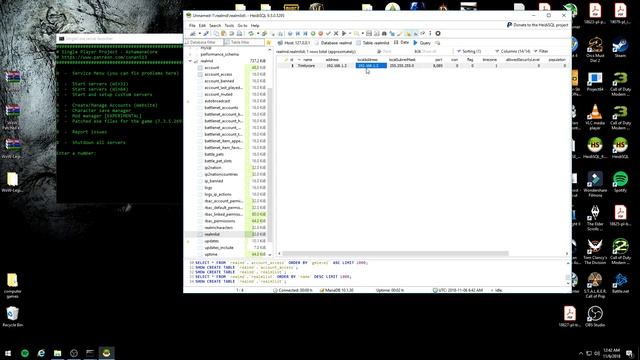Open File Explorer from the taskbar
640x360 pixels.
(x=58, y=353)
